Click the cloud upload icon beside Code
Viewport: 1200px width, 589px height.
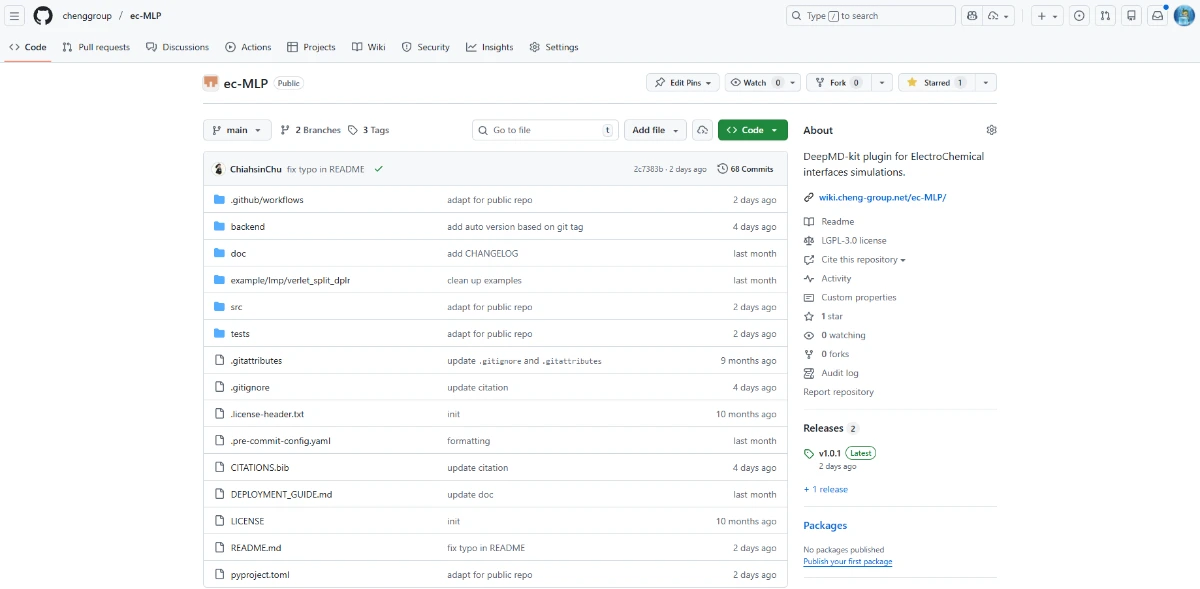[703, 130]
